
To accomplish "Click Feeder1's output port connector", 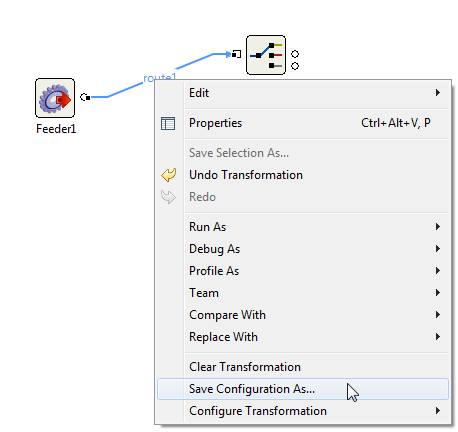I will pos(85,97).
